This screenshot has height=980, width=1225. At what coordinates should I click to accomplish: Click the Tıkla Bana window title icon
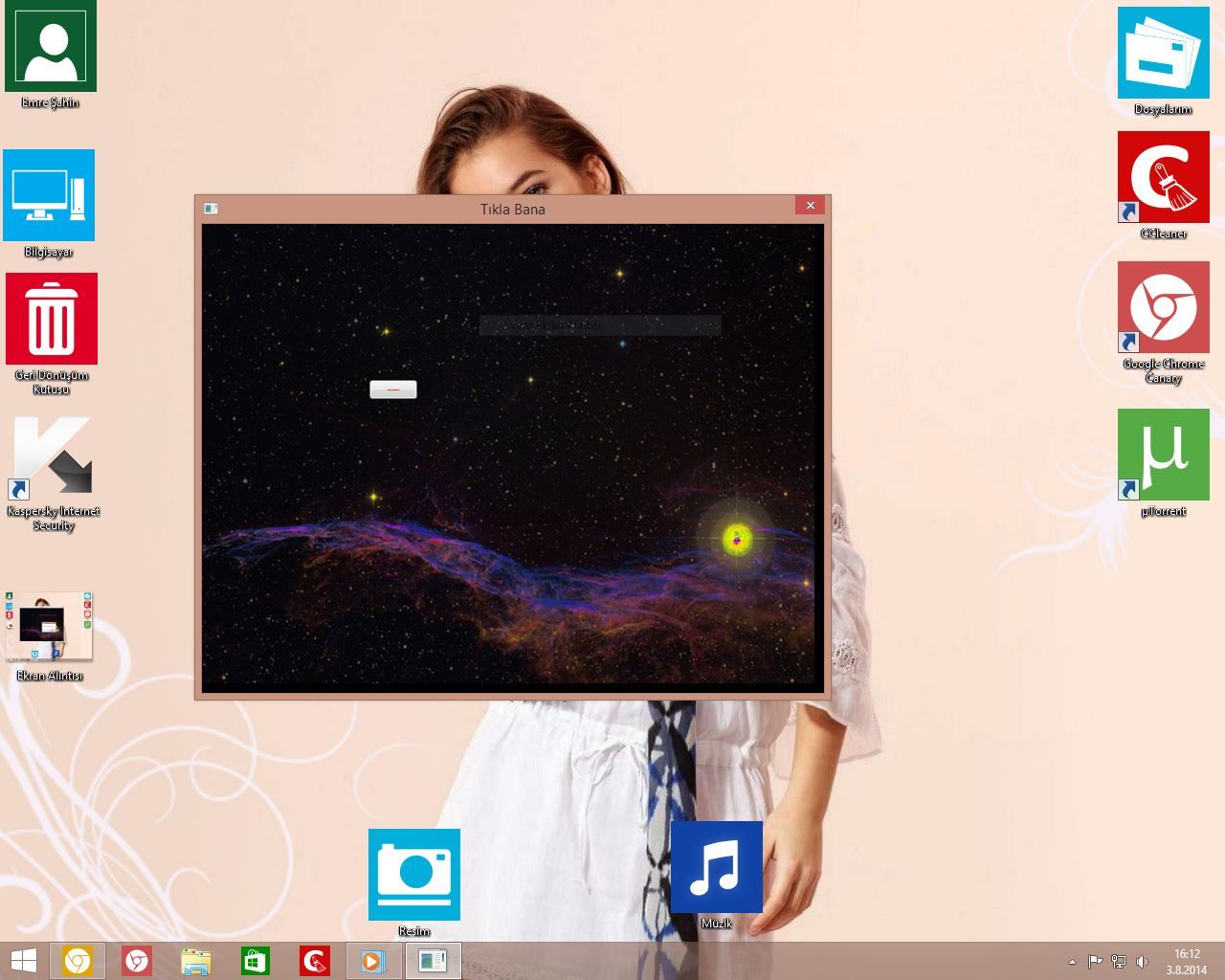point(212,209)
